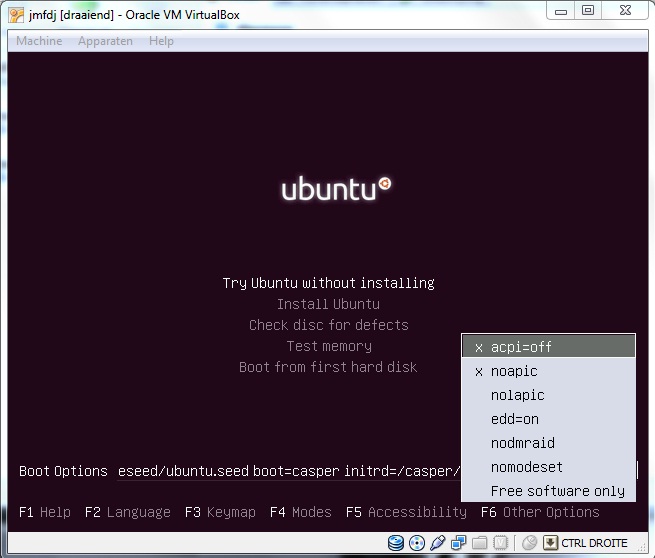Viewport: 655px width, 558px height.
Task: Click the optical disc status icon
Action: pyautogui.click(x=417, y=543)
